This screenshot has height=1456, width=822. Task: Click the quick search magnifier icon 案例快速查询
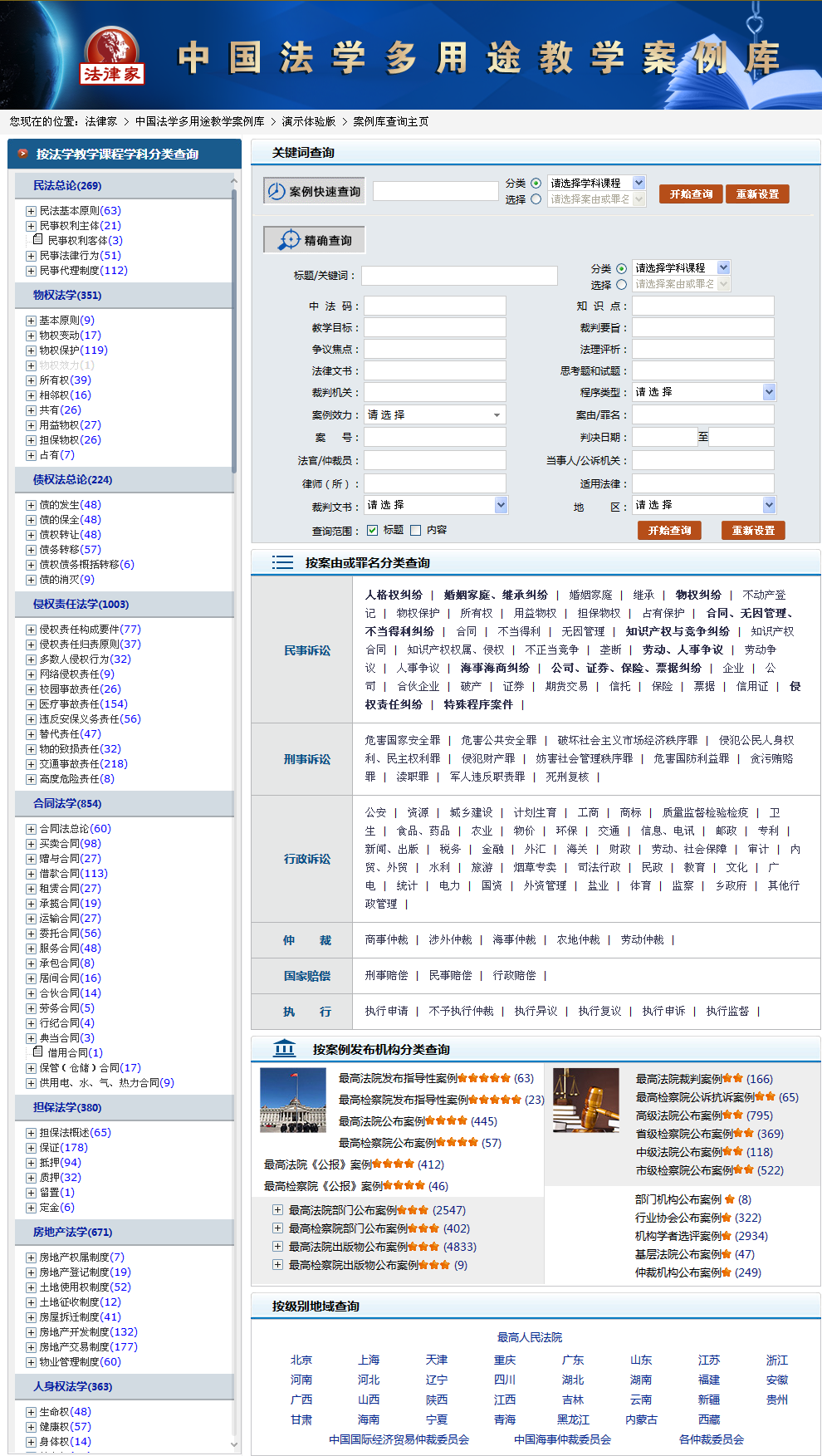pyautogui.click(x=276, y=192)
